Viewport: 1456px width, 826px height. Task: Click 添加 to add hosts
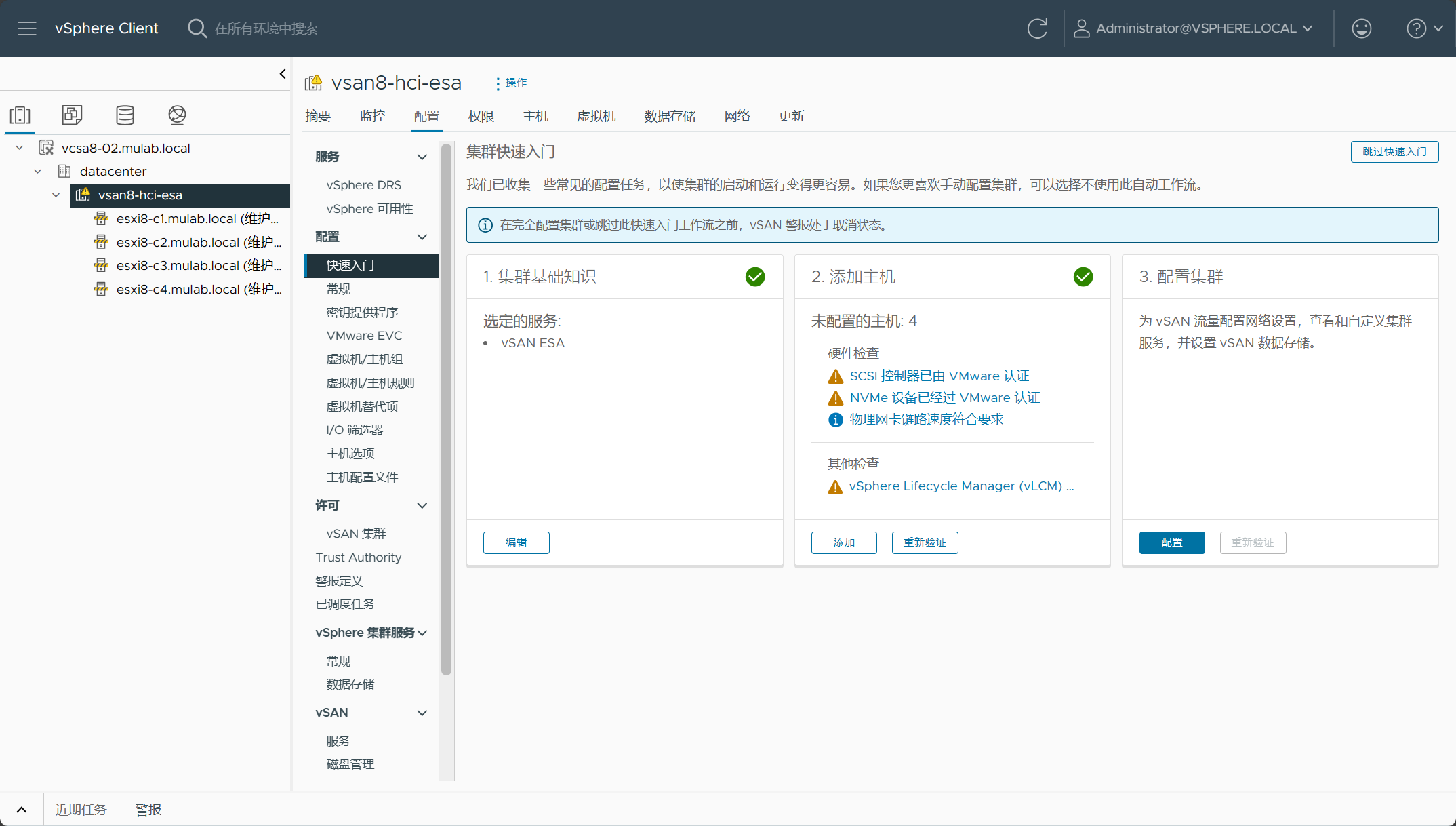click(844, 543)
